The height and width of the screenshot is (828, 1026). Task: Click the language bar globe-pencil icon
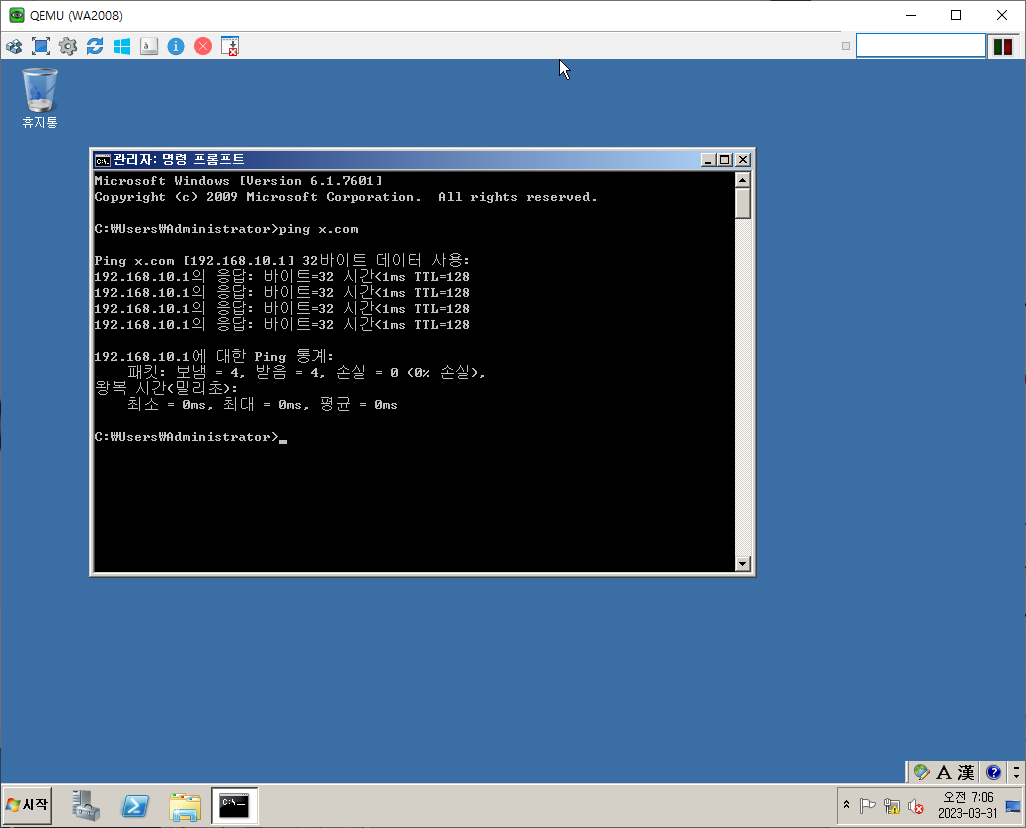coord(922,772)
